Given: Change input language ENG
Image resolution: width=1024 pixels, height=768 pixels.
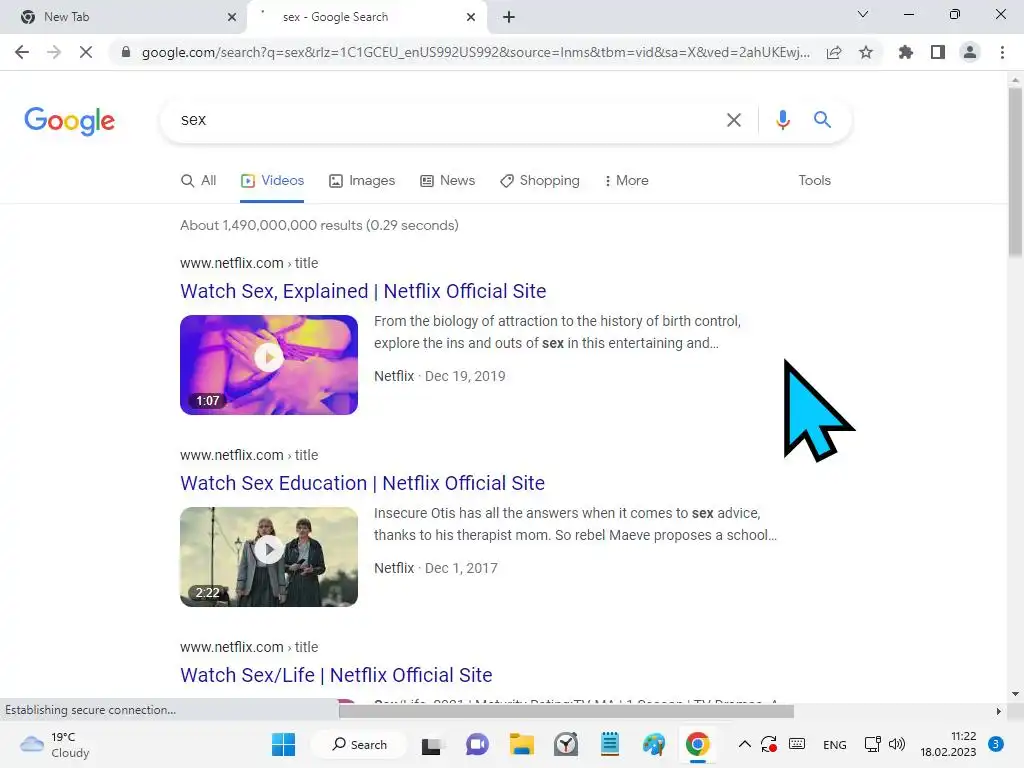Looking at the screenshot, I should pos(835,744).
